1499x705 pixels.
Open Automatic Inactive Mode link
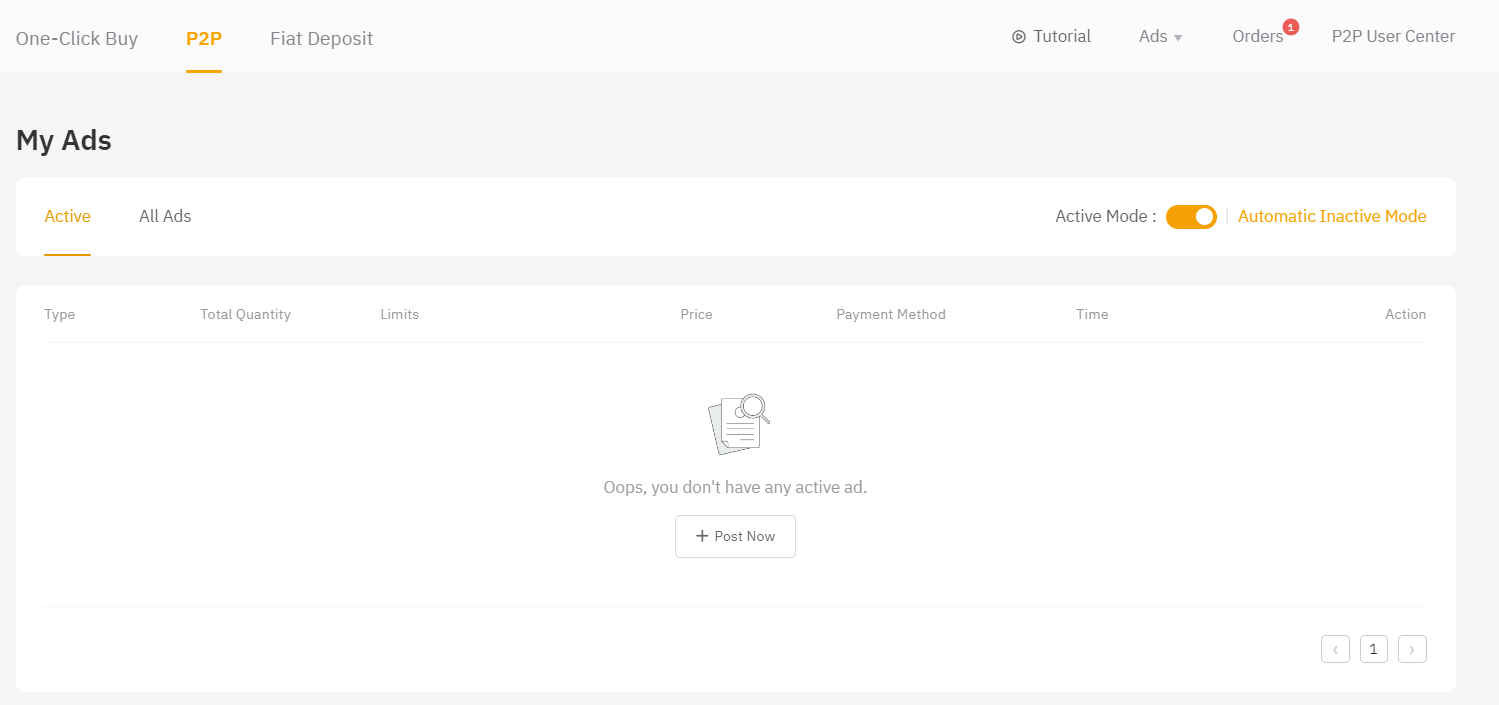pyautogui.click(x=1332, y=216)
